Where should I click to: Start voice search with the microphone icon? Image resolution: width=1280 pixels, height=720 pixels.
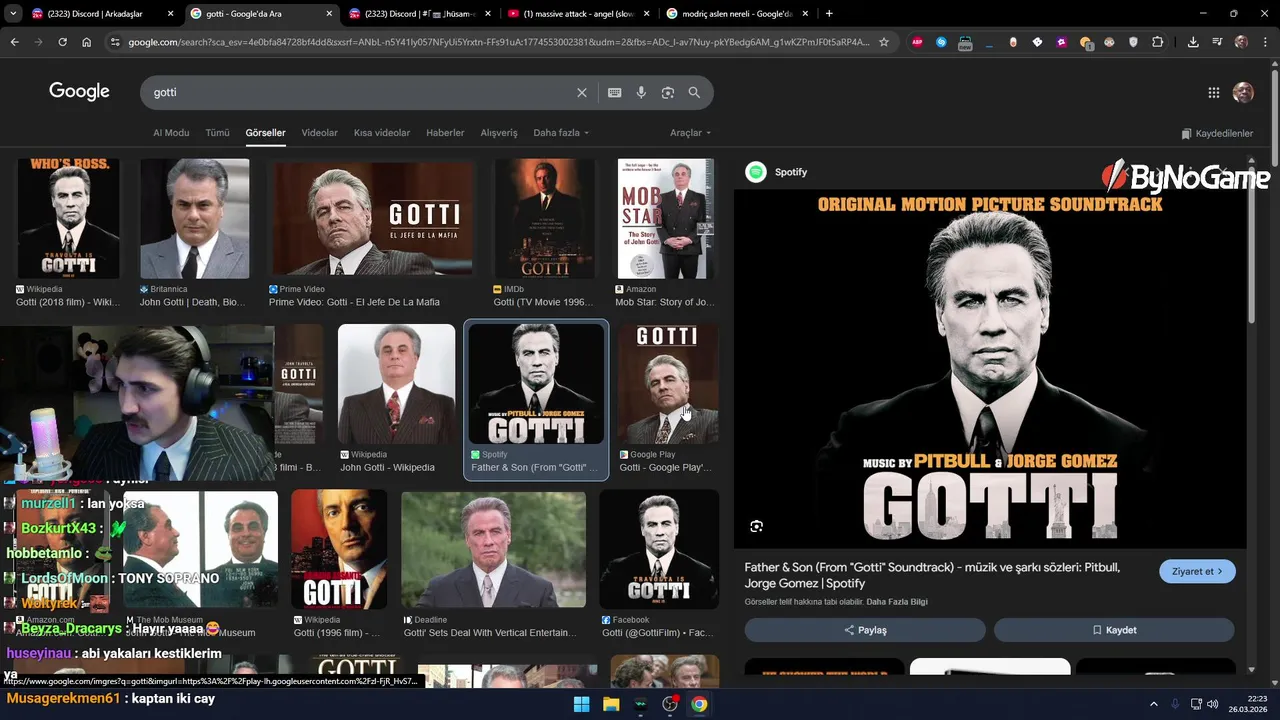641,92
